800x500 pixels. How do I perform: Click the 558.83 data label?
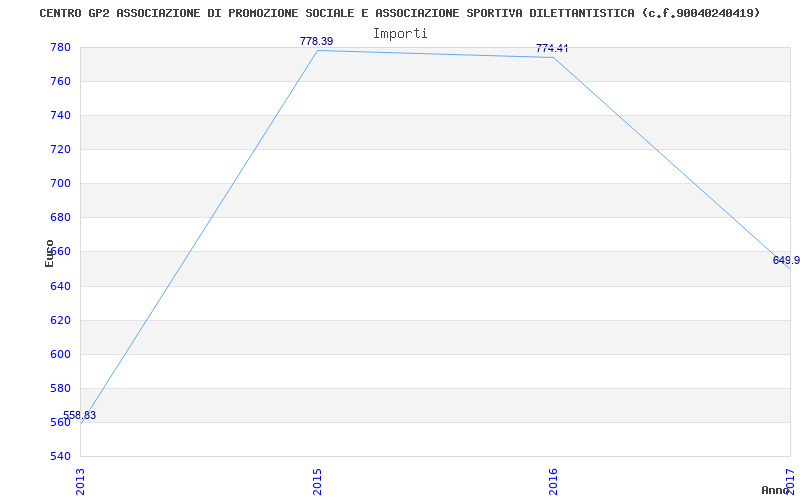pos(80,415)
